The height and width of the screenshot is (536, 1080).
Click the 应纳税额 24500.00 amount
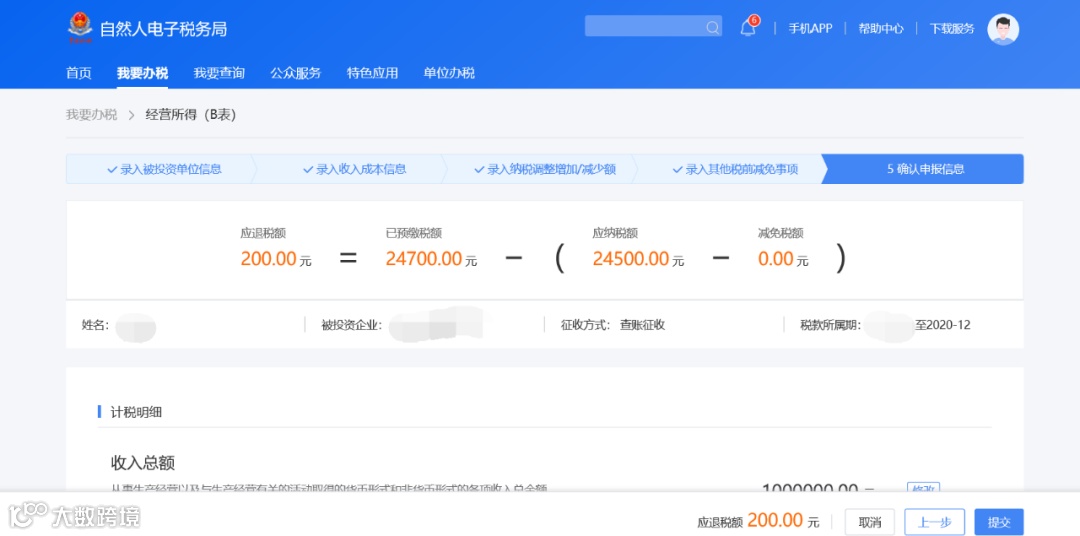click(631, 259)
